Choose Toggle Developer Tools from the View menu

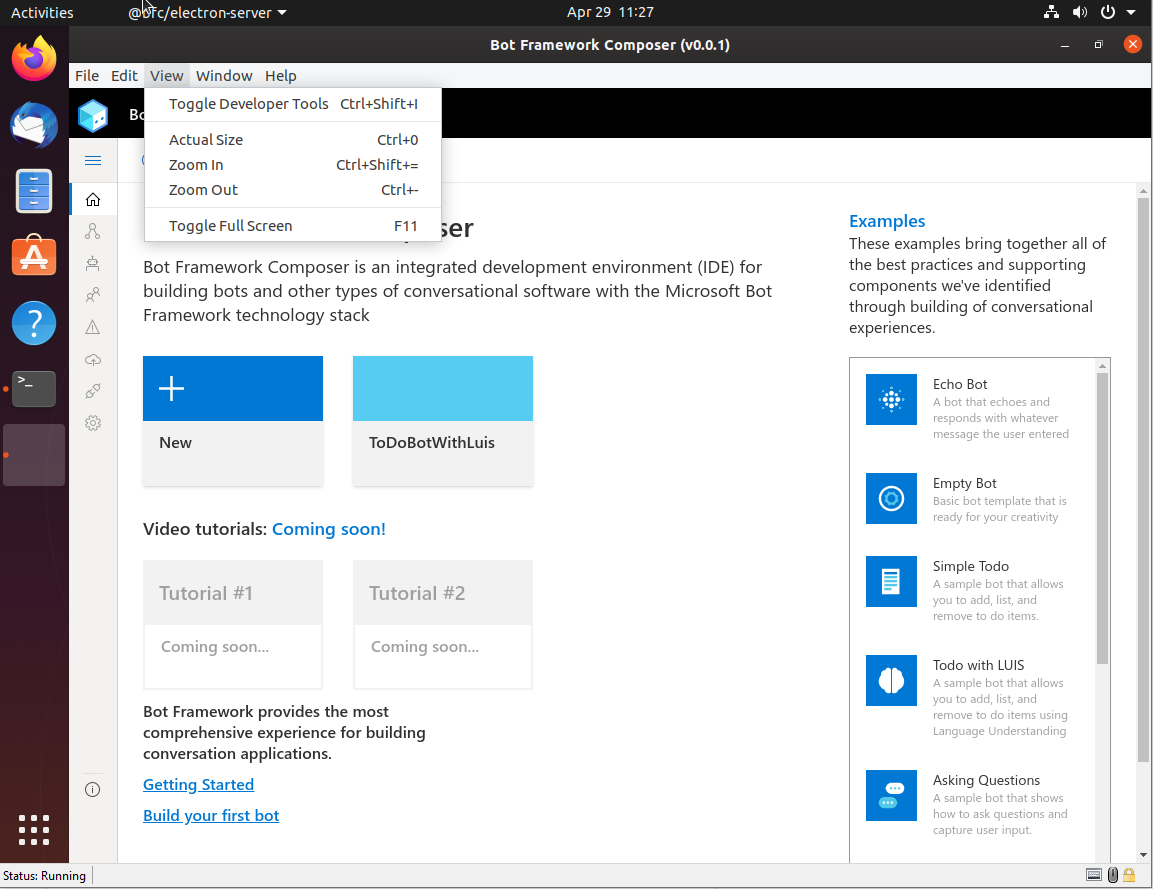coord(293,104)
